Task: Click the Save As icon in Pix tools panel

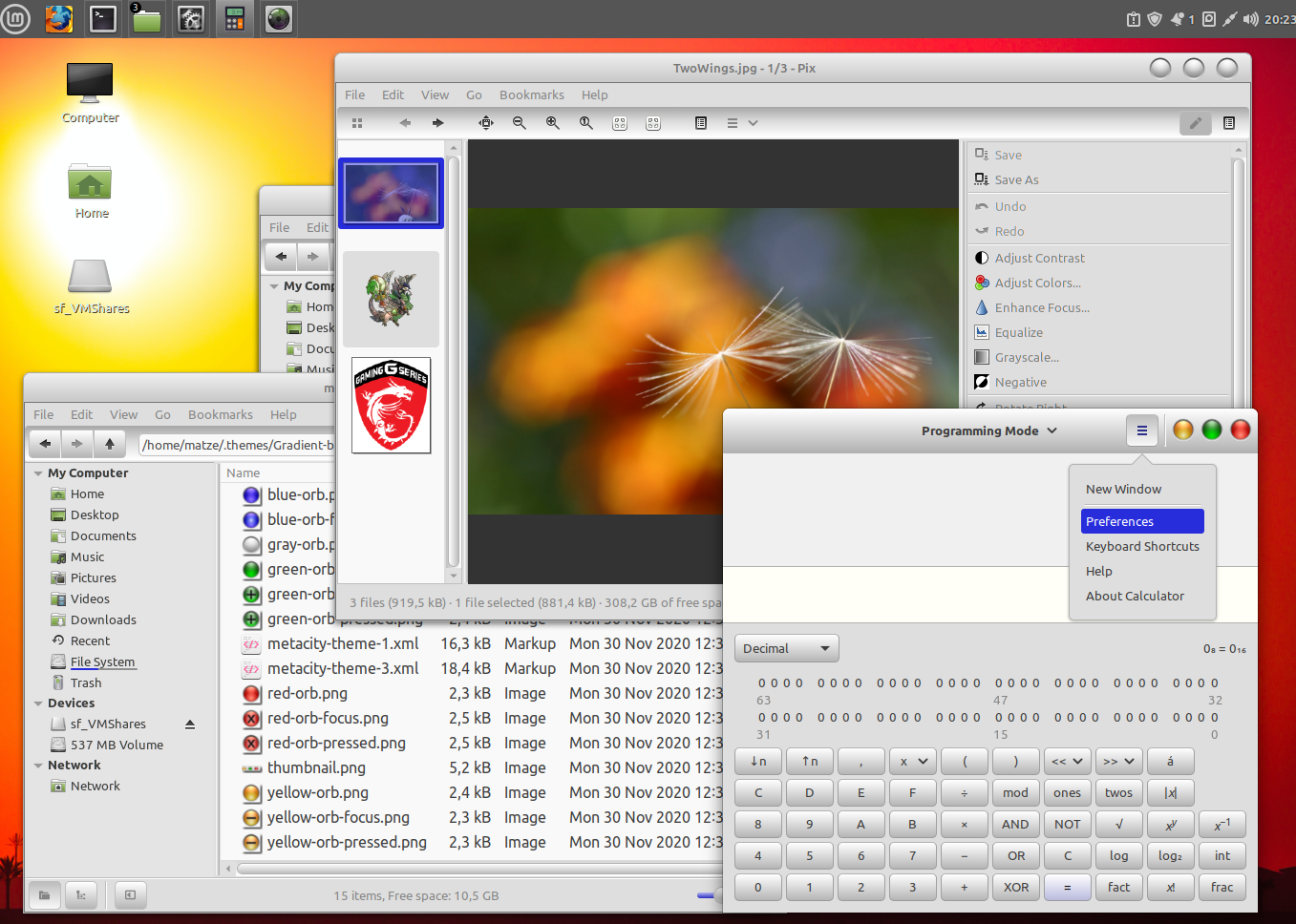Action: tap(981, 179)
